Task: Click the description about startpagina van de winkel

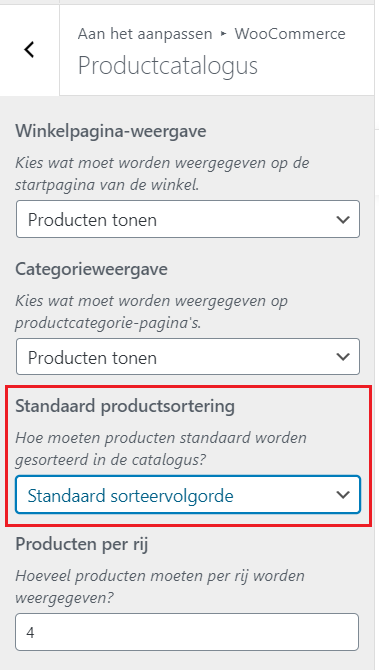Action: 162,173
